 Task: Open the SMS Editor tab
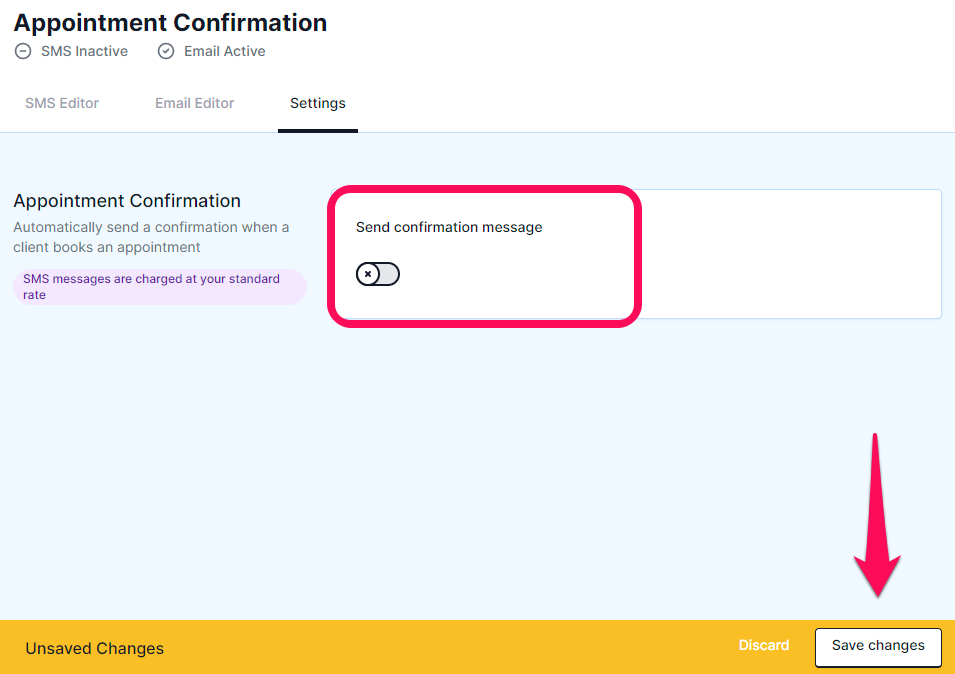click(x=62, y=103)
